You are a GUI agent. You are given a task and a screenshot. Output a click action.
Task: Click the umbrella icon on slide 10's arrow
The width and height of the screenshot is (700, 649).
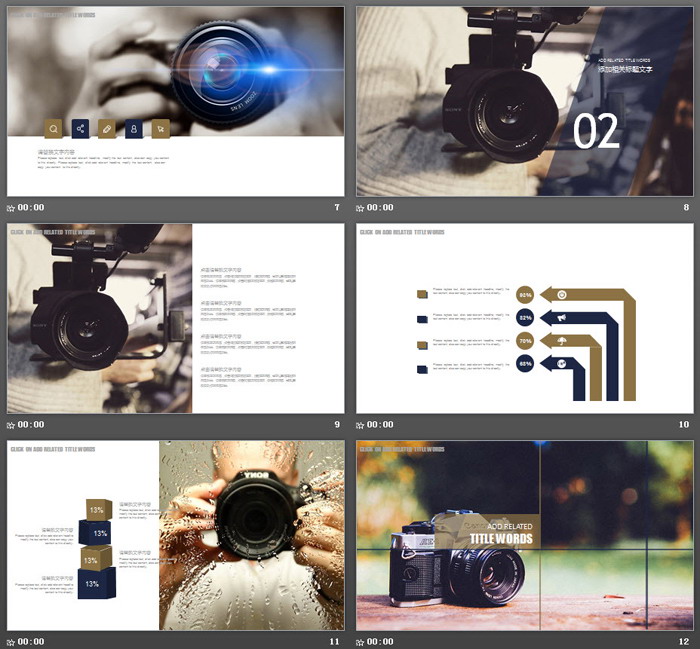click(562, 342)
